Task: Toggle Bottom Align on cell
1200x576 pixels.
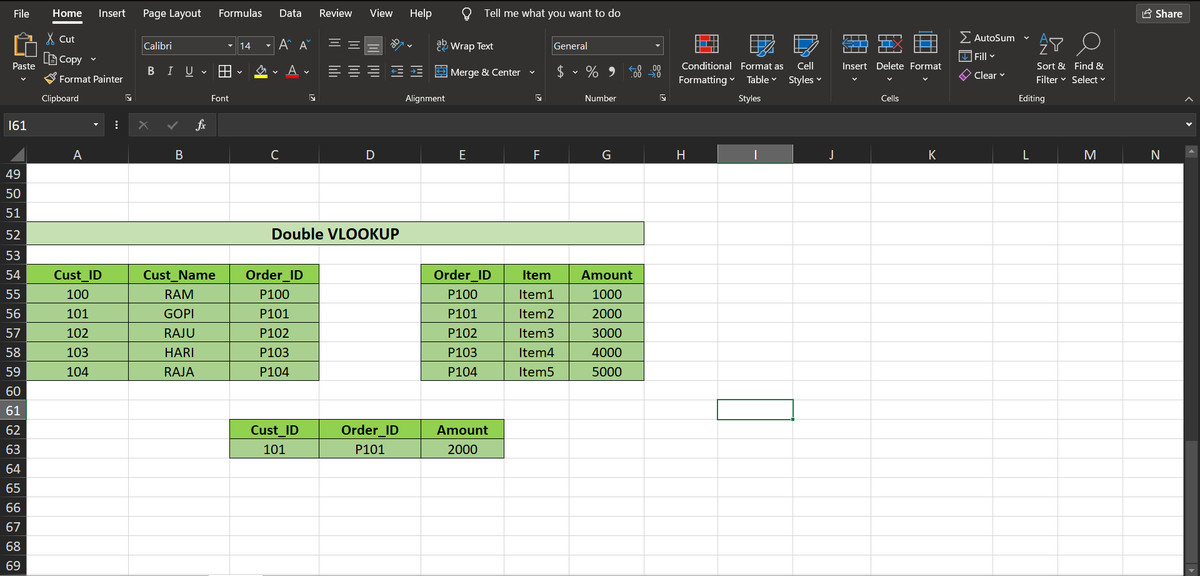Action: point(371,46)
